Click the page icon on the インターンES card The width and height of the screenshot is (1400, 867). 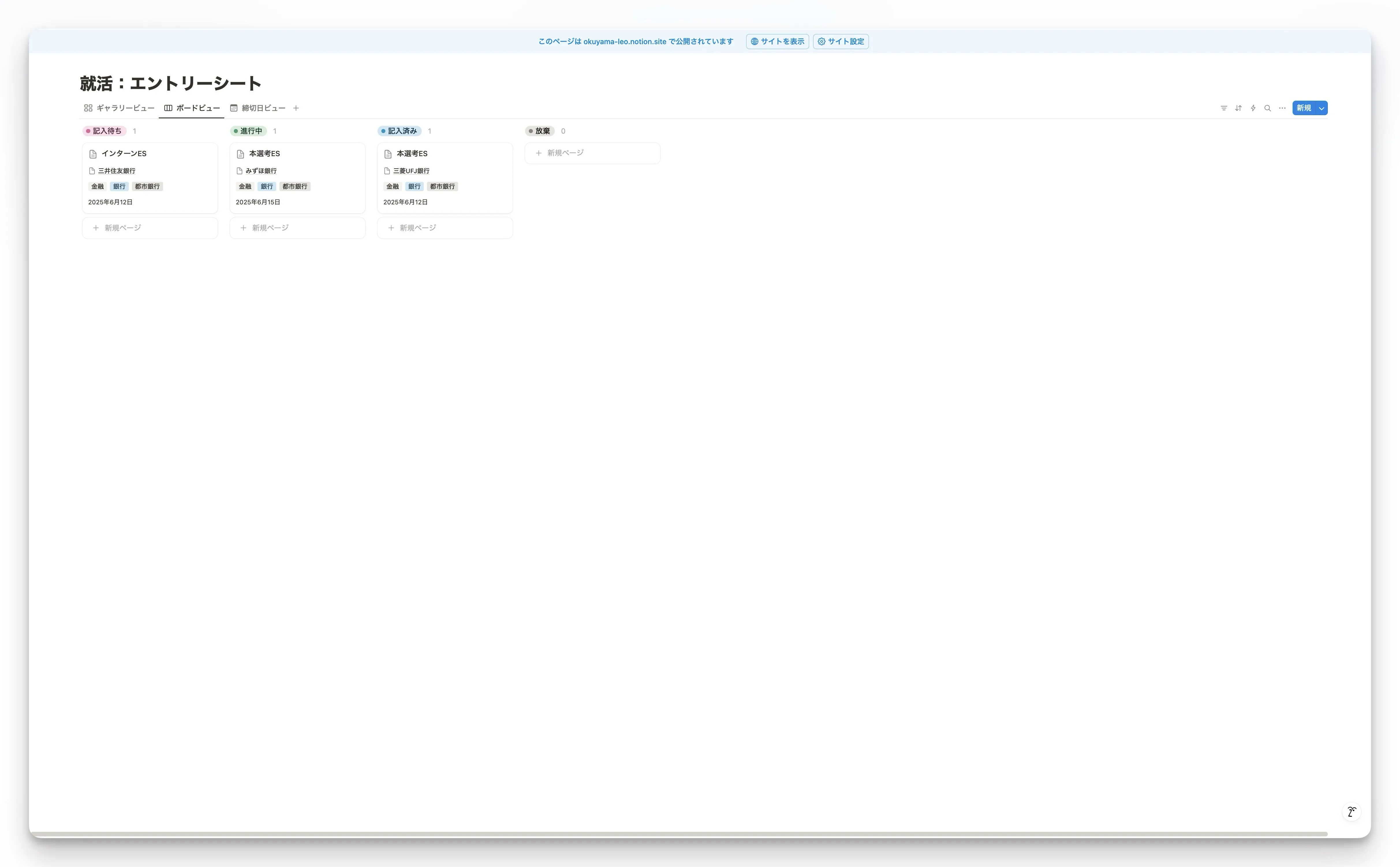pos(94,153)
